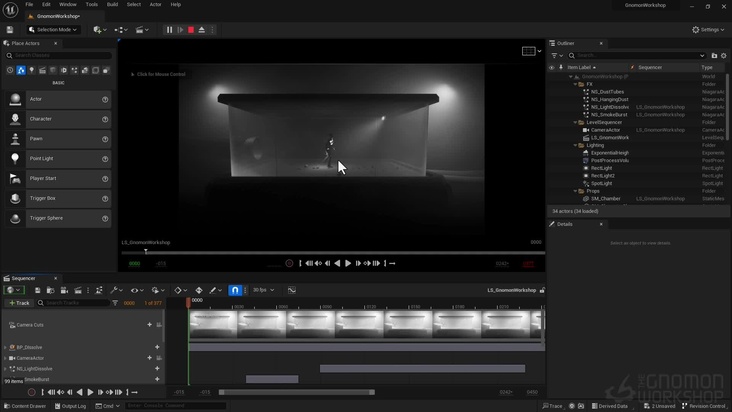This screenshot has width=732, height=412.
Task: Click the viewport play forward button
Action: point(348,264)
